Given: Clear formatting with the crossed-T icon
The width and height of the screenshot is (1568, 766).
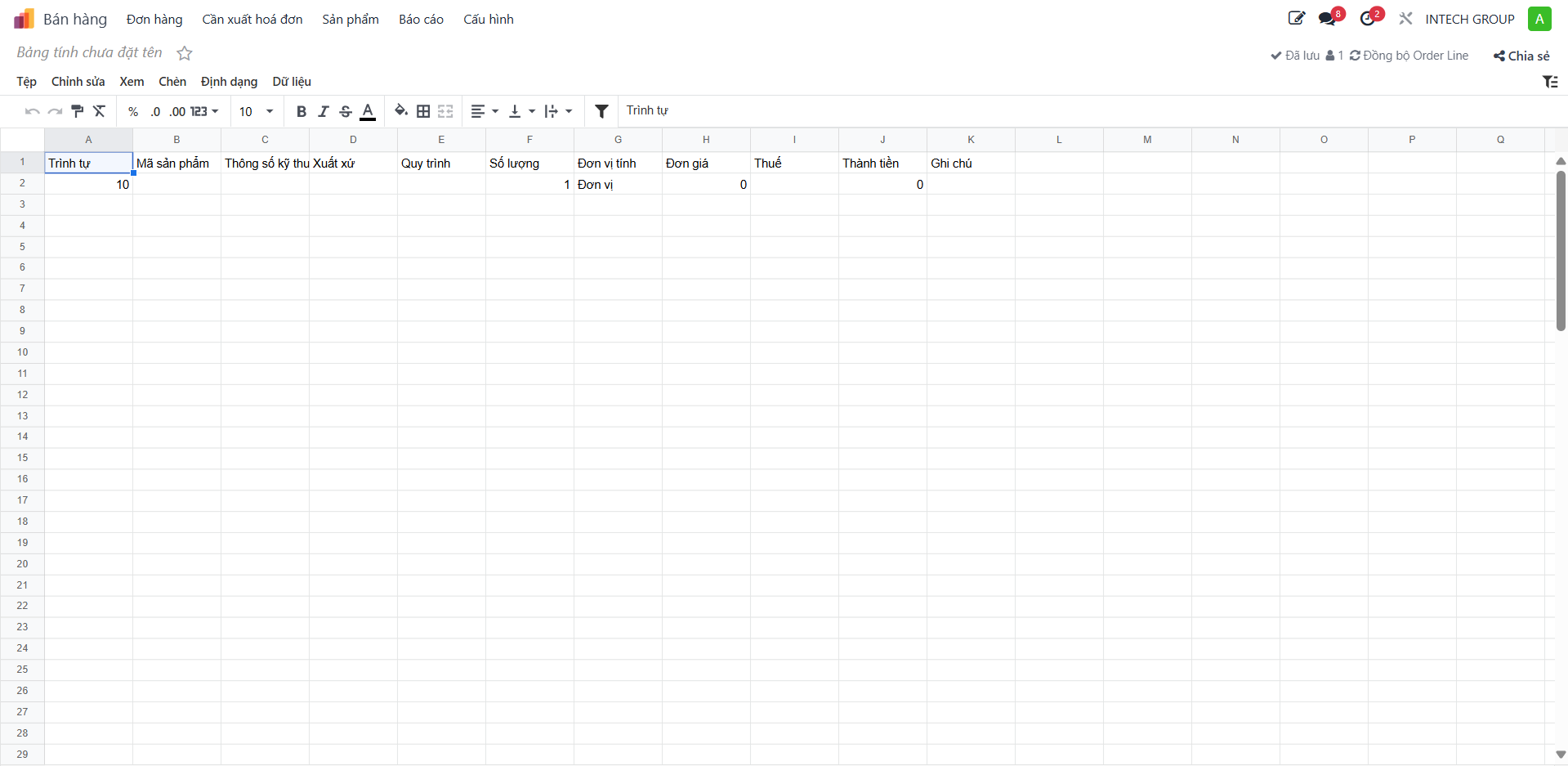Looking at the screenshot, I should click(100, 111).
